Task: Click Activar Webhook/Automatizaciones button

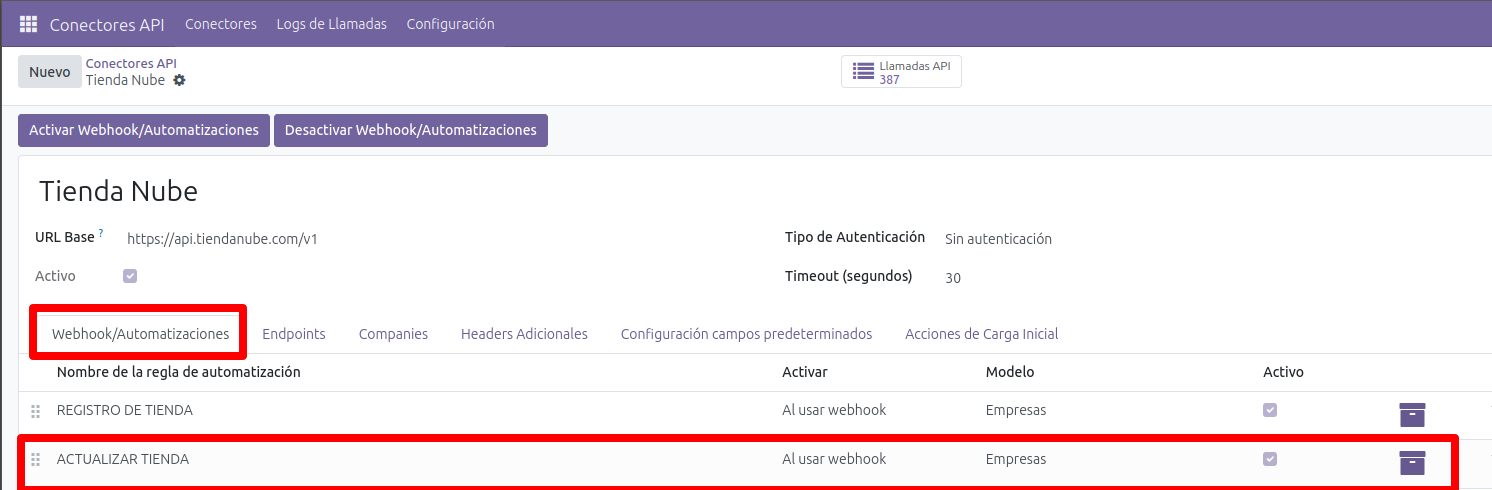Action: tap(144, 130)
